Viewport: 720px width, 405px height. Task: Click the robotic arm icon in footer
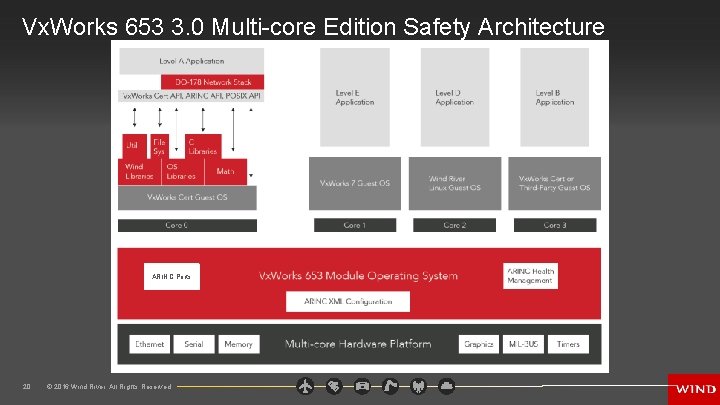[x=390, y=386]
